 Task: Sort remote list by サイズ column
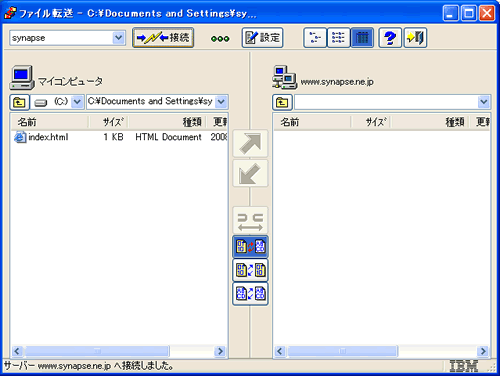coord(371,122)
